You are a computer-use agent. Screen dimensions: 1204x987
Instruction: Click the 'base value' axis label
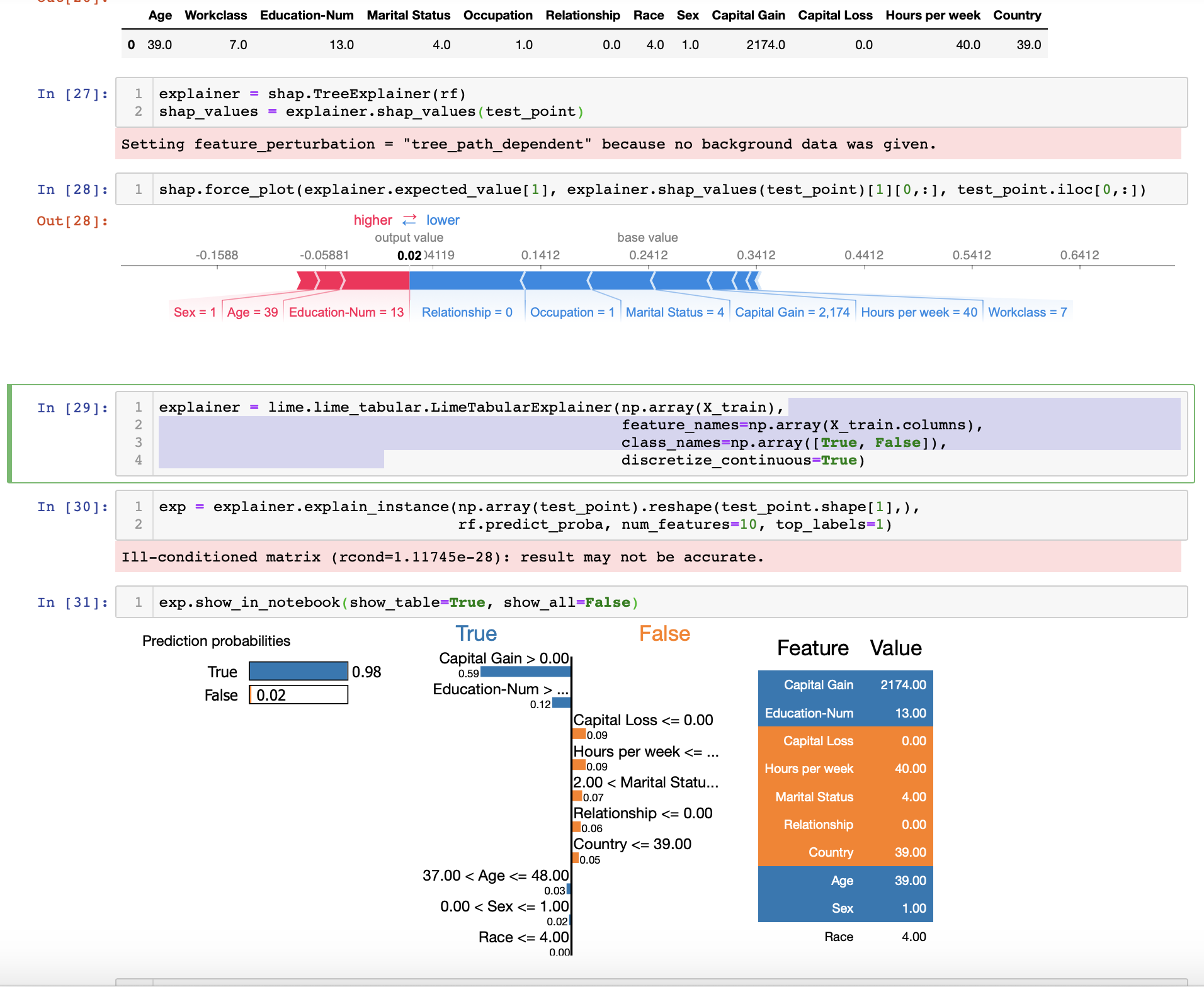pos(647,237)
